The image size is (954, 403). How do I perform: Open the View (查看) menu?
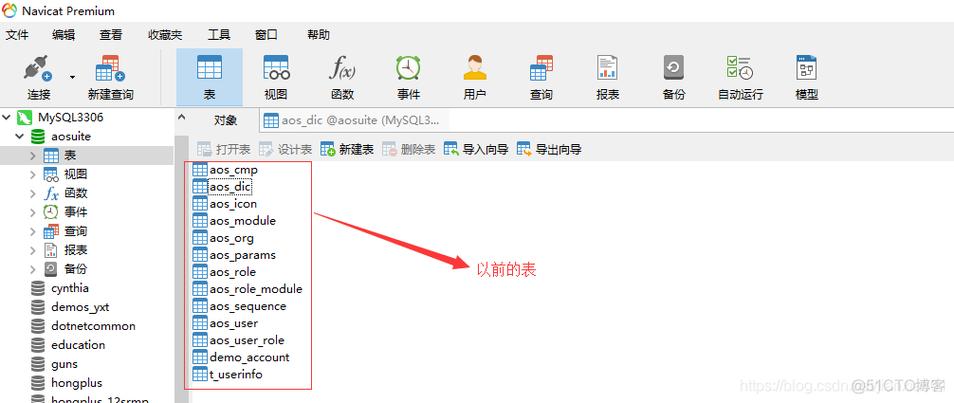pyautogui.click(x=111, y=35)
